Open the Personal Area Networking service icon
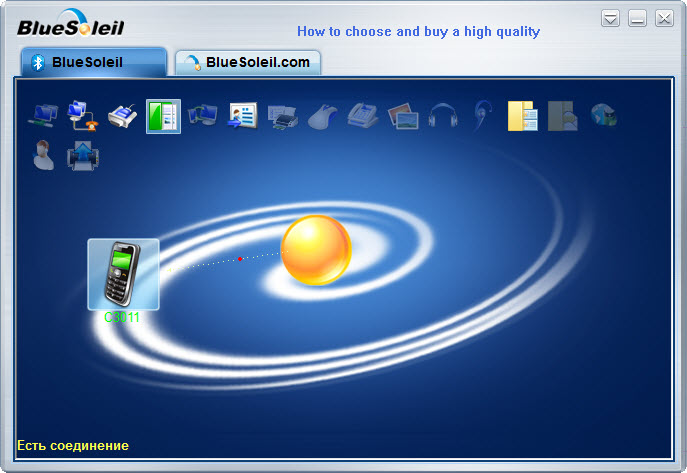The width and height of the screenshot is (687, 473). pos(43,116)
